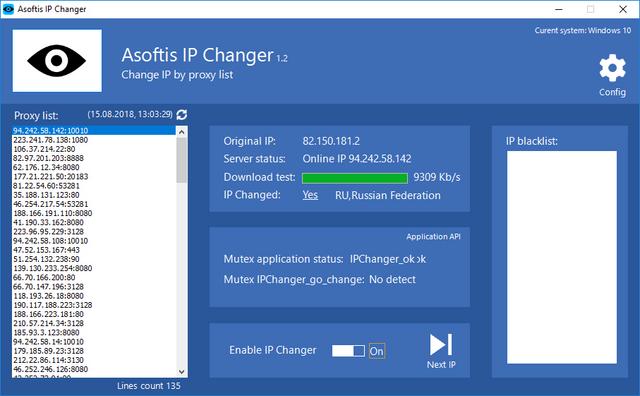Click the Lines count 135 text
The height and width of the screenshot is (396, 640).
coord(149,386)
